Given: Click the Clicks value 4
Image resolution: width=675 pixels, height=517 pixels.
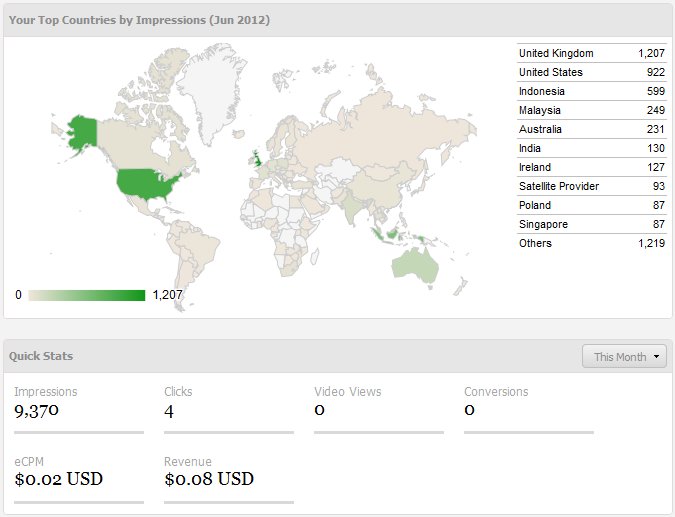Looking at the screenshot, I should pos(169,412).
